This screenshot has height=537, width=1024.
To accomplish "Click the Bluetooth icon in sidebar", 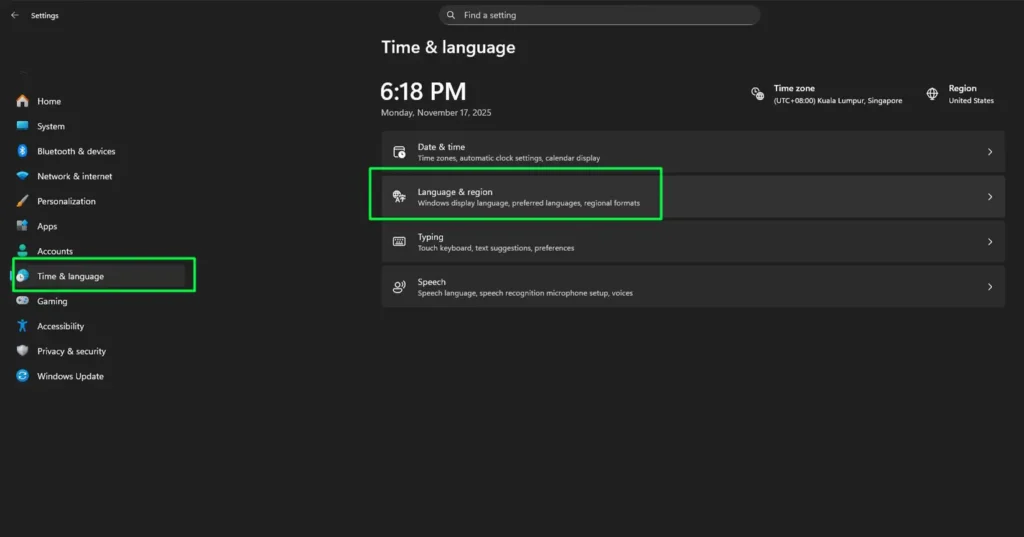I will pyautogui.click(x=22, y=151).
